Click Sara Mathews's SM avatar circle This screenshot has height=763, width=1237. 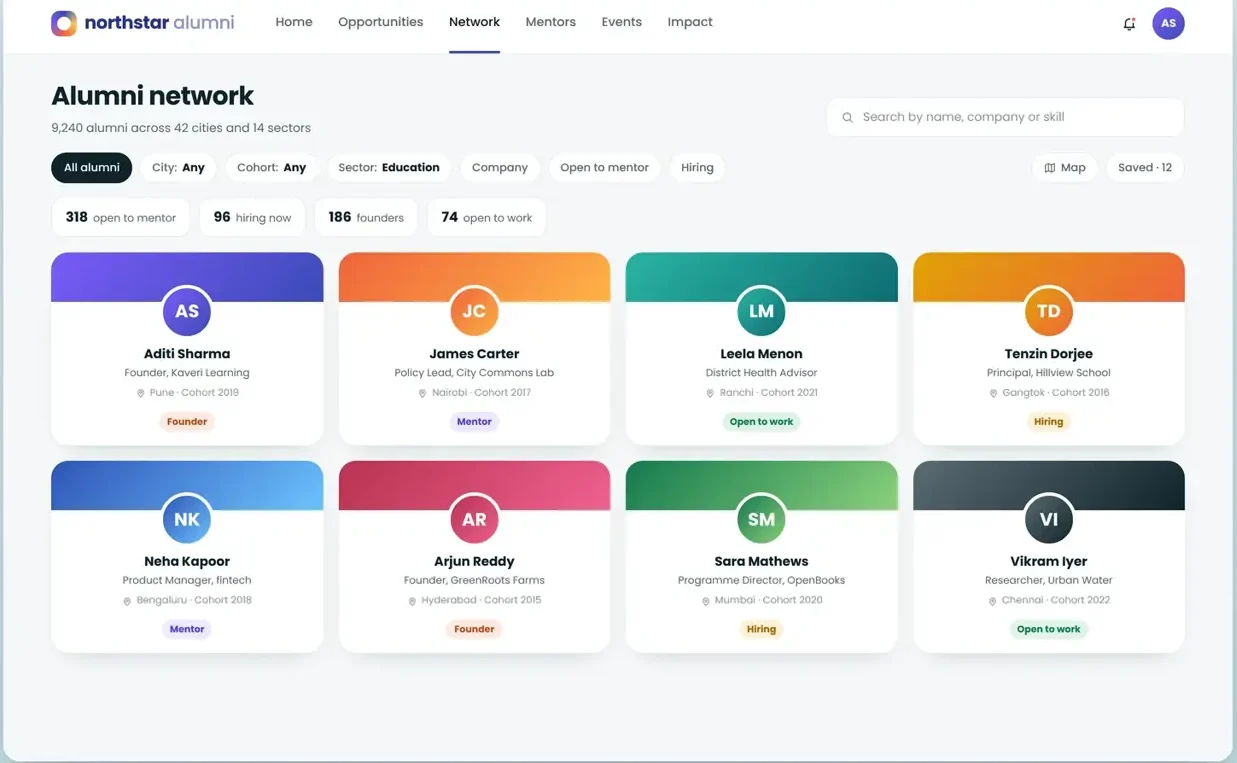point(761,519)
